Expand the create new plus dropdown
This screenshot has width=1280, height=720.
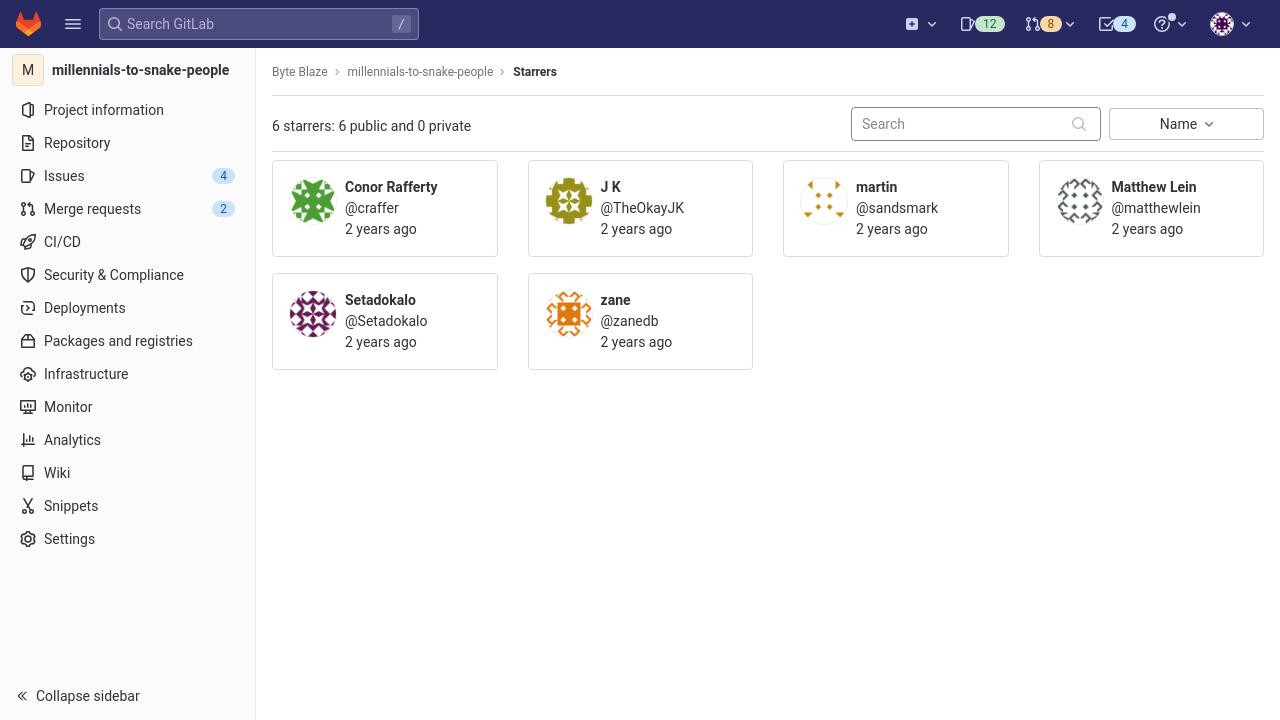pos(921,24)
